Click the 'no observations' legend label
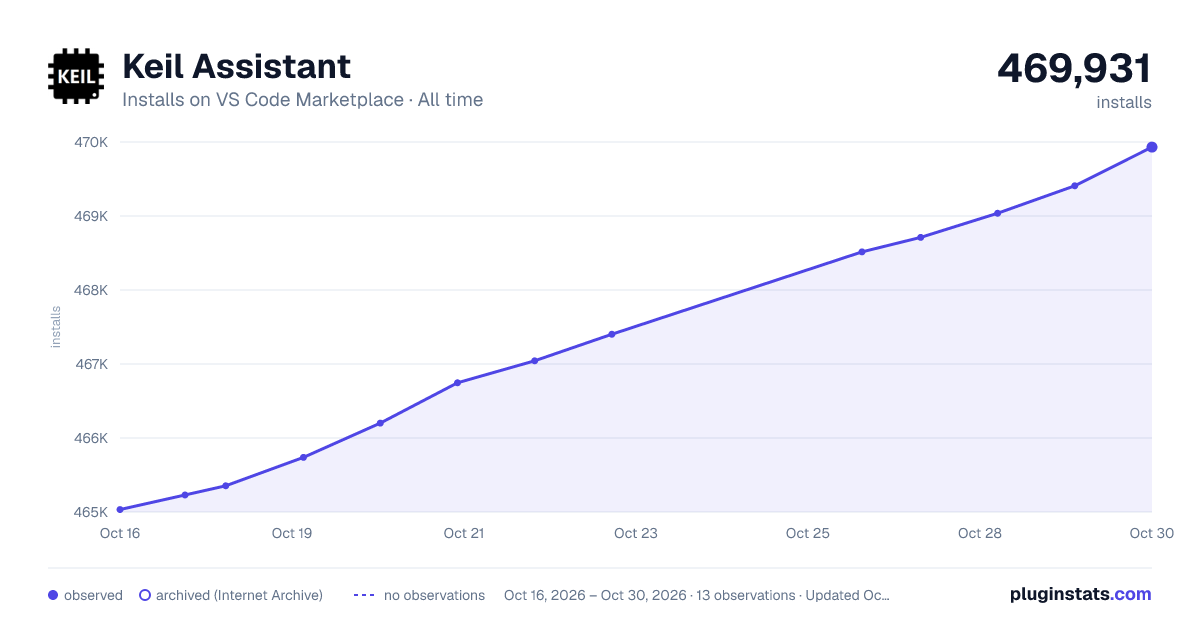 (x=434, y=595)
